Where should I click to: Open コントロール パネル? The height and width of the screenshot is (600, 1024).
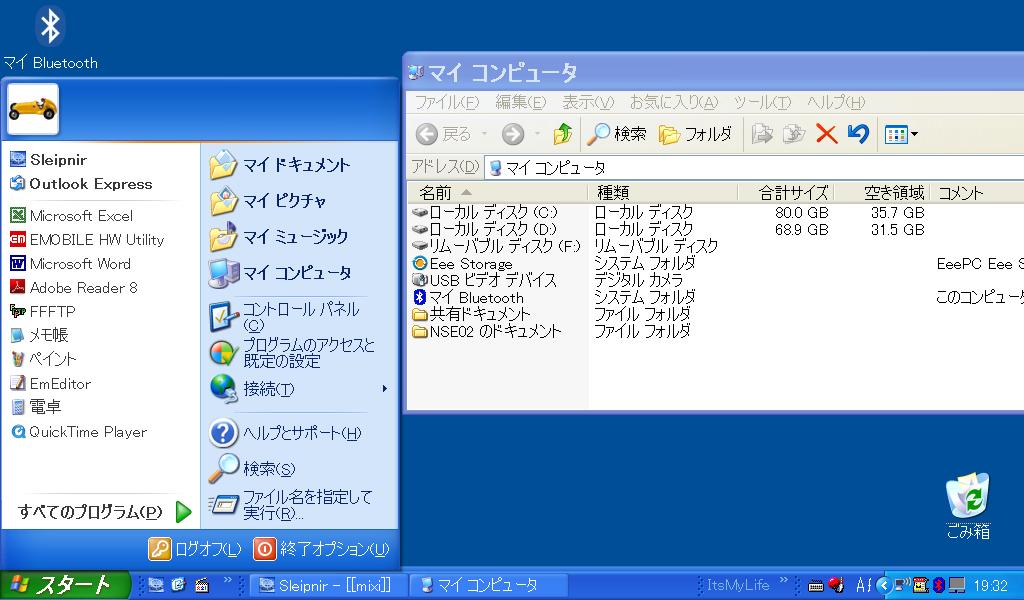tap(284, 316)
